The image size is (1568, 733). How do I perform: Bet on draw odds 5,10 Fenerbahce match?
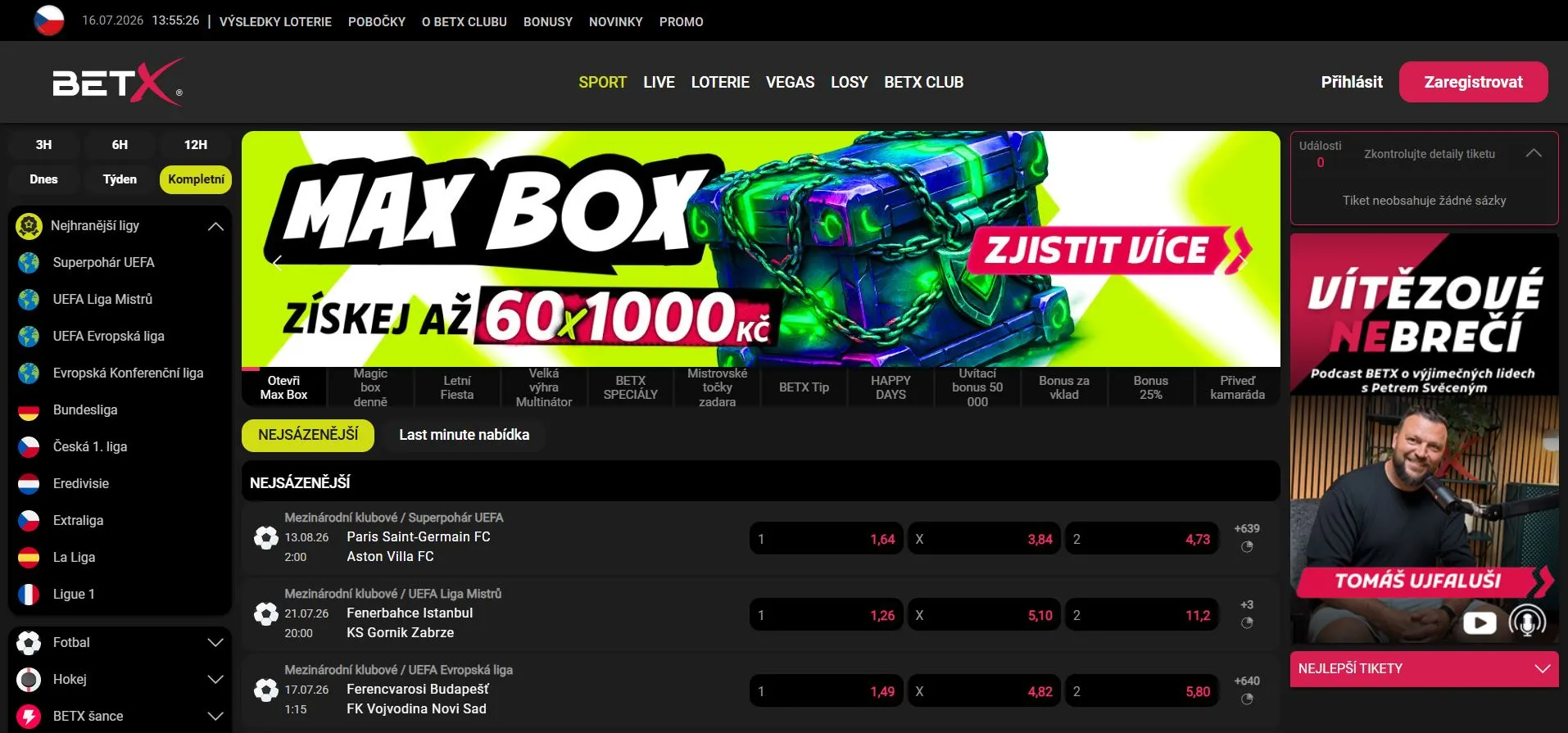point(983,615)
